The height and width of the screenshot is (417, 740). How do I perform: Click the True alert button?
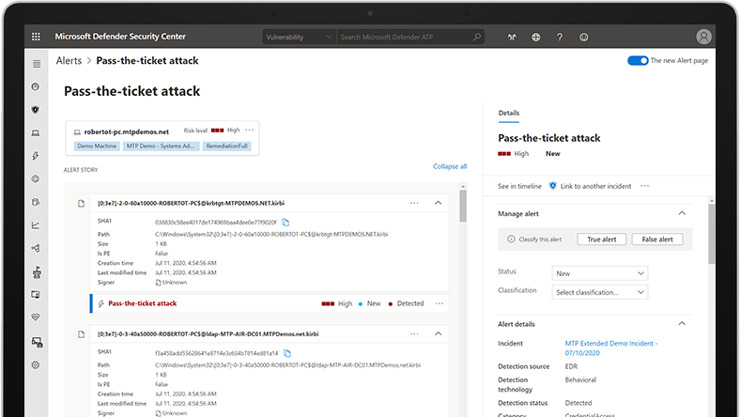pos(602,239)
